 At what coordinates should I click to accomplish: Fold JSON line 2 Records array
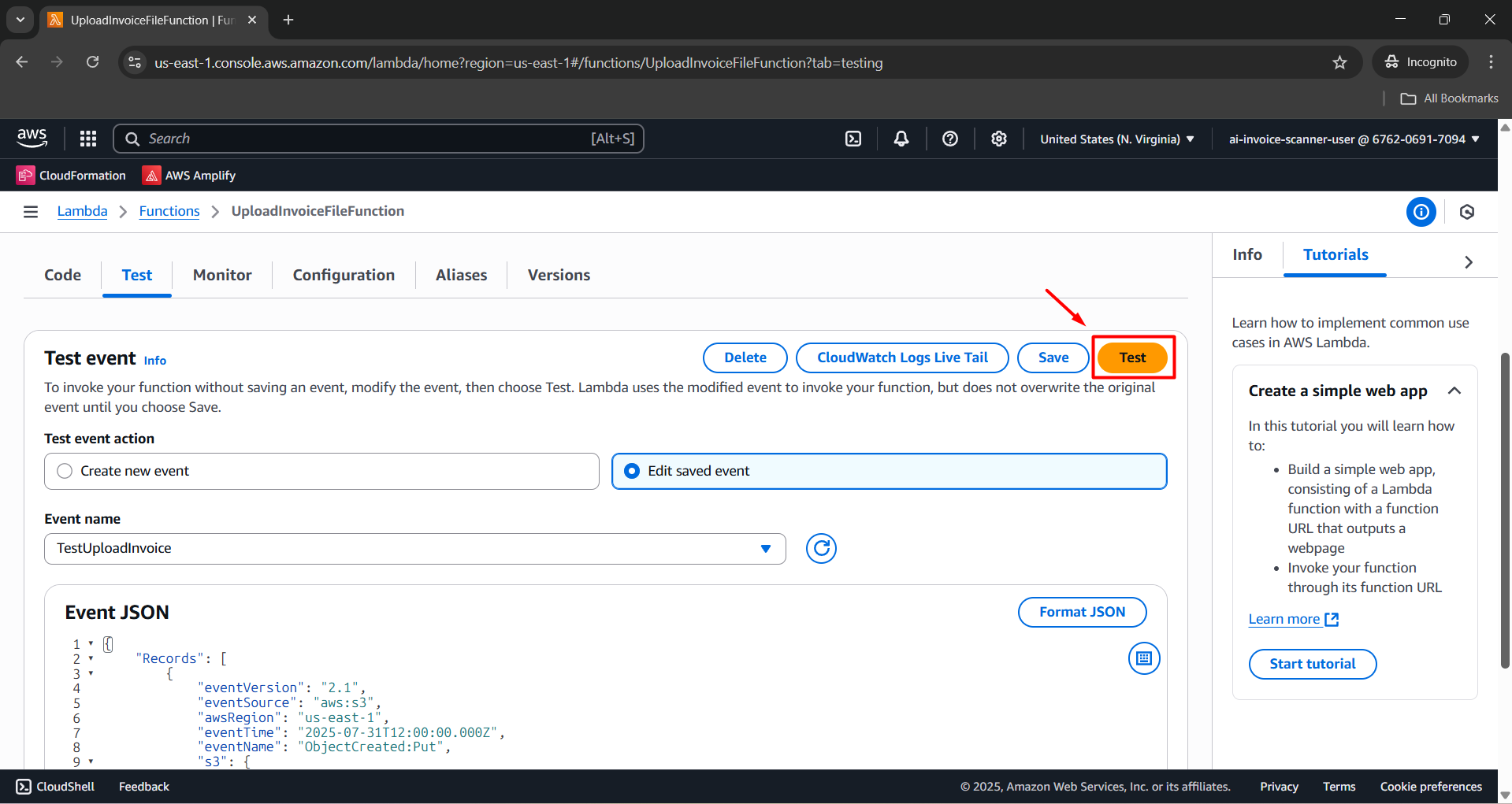pos(91,658)
